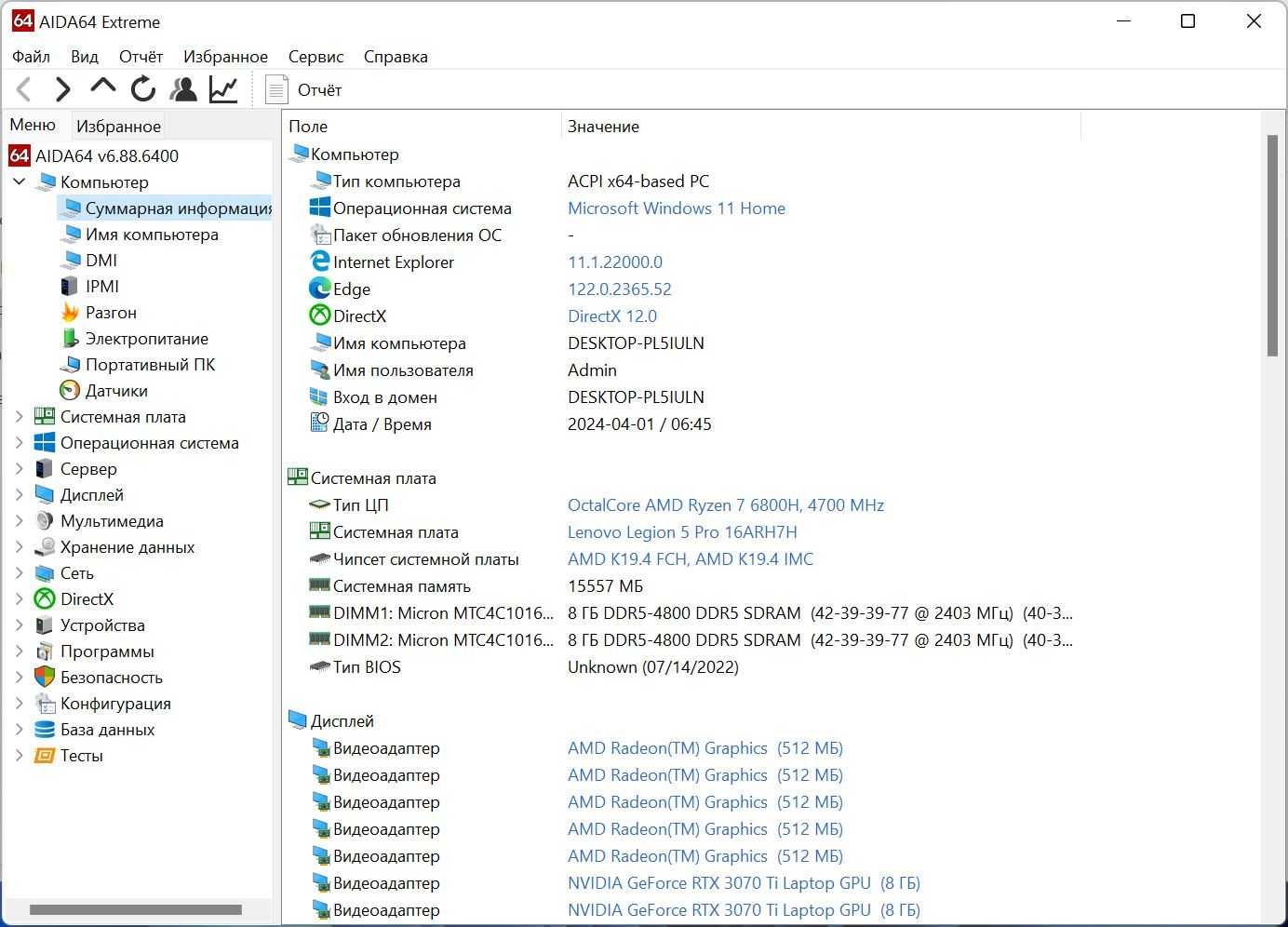Click the DirectX Xbox icon in tree
Viewport: 1288px width, 927px height.
tap(45, 599)
